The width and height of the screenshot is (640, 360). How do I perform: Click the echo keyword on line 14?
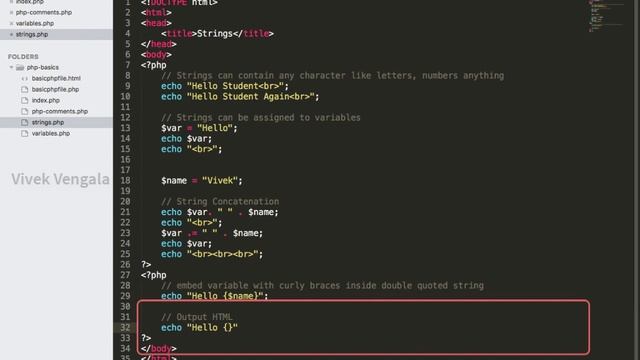pyautogui.click(x=171, y=139)
